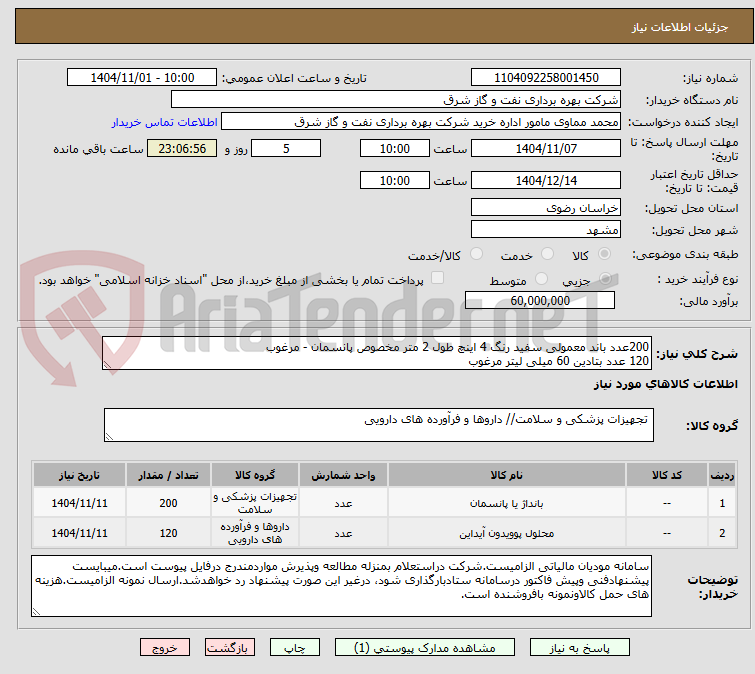This screenshot has height=674, width=755.
Task: Select the جزیی purchase type radio
Action: tap(605, 278)
